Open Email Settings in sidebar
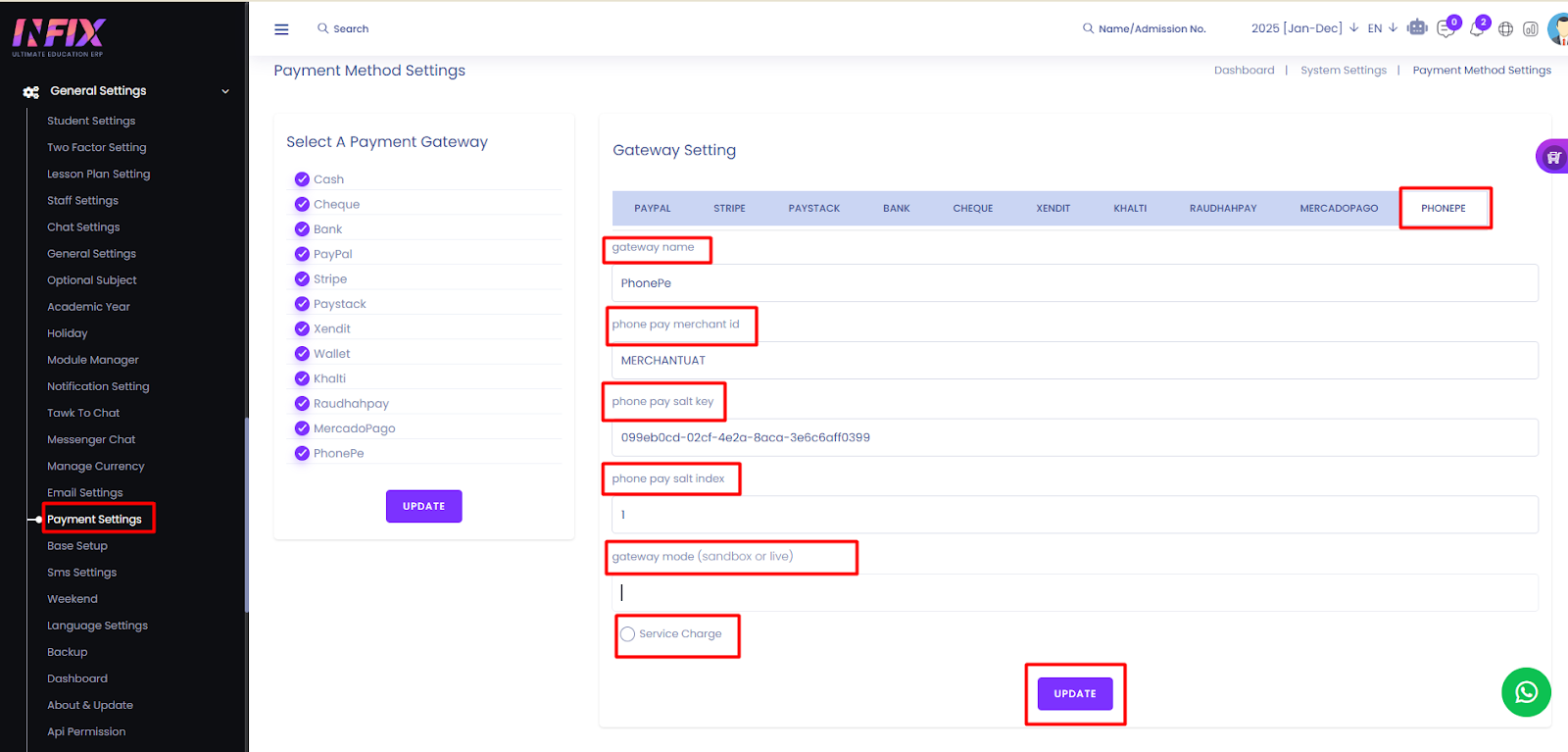Viewport: 1568px width, 752px height. [x=85, y=492]
